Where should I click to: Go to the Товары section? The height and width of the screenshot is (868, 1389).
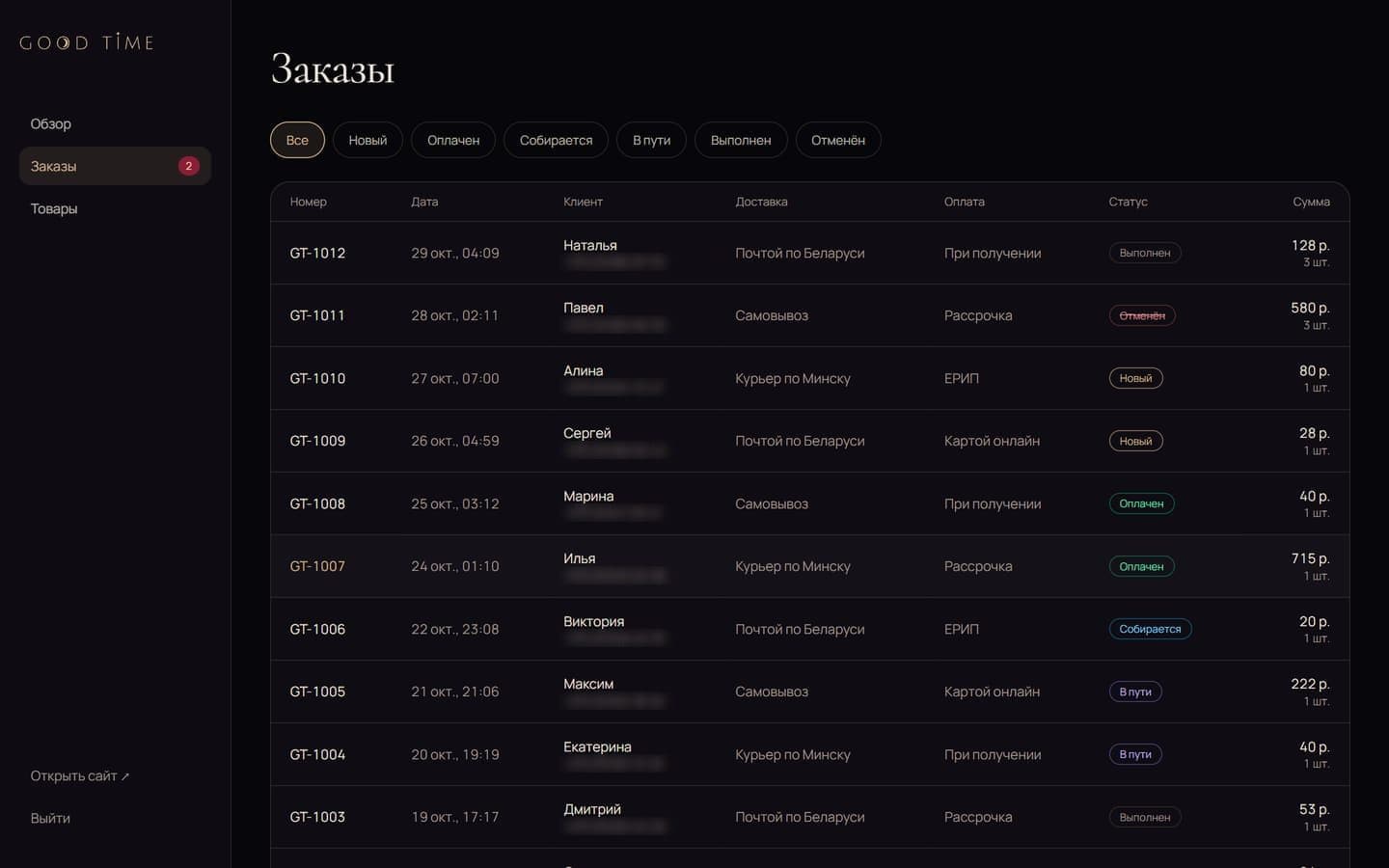point(115,208)
